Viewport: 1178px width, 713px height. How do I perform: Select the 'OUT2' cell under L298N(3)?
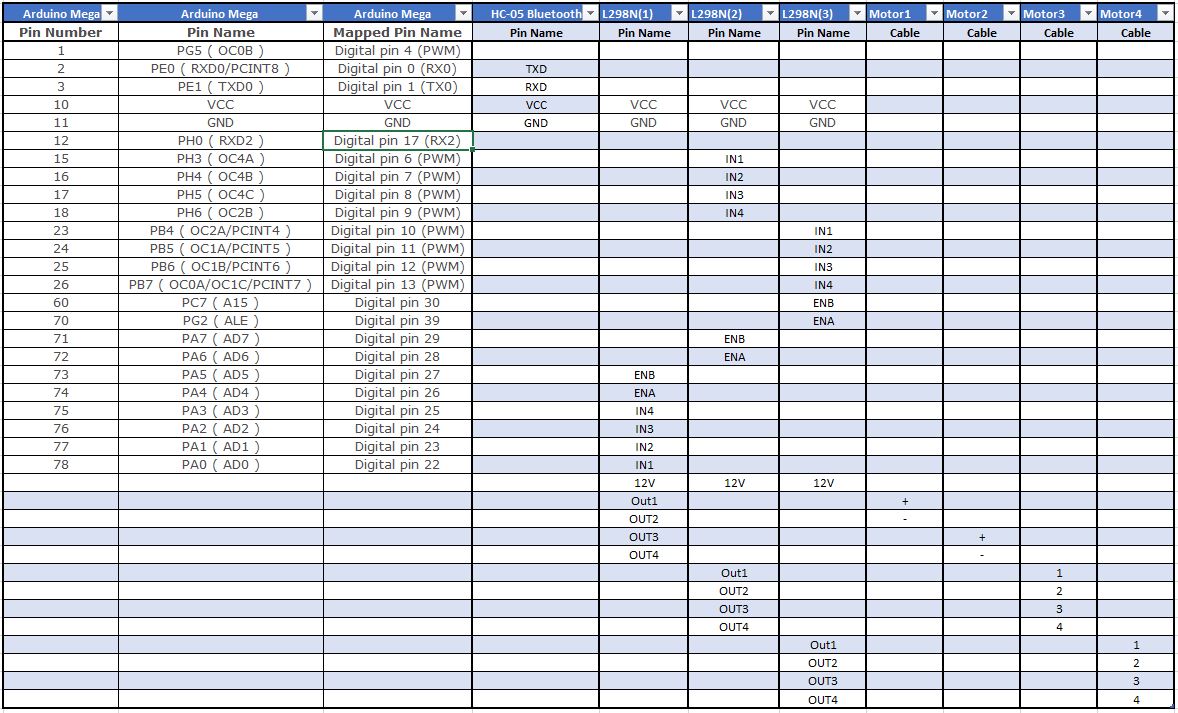(823, 663)
